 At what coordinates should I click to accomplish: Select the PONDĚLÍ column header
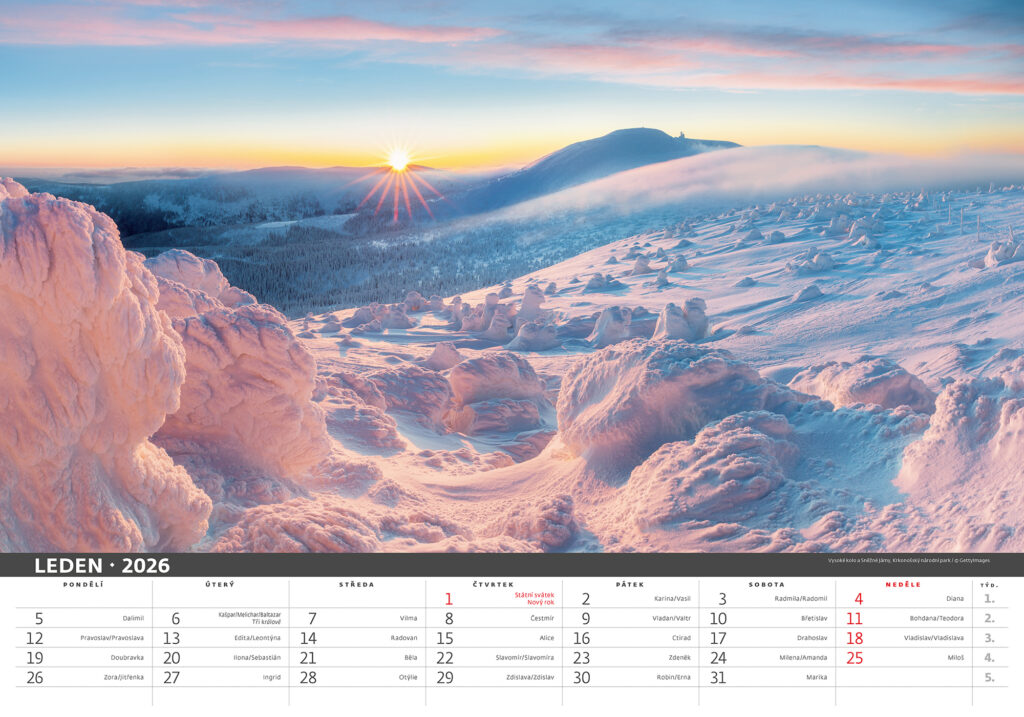click(83, 584)
